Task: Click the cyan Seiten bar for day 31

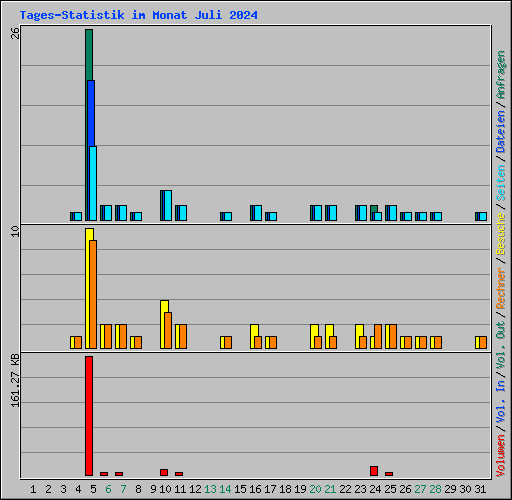Action: pyautogui.click(x=483, y=216)
